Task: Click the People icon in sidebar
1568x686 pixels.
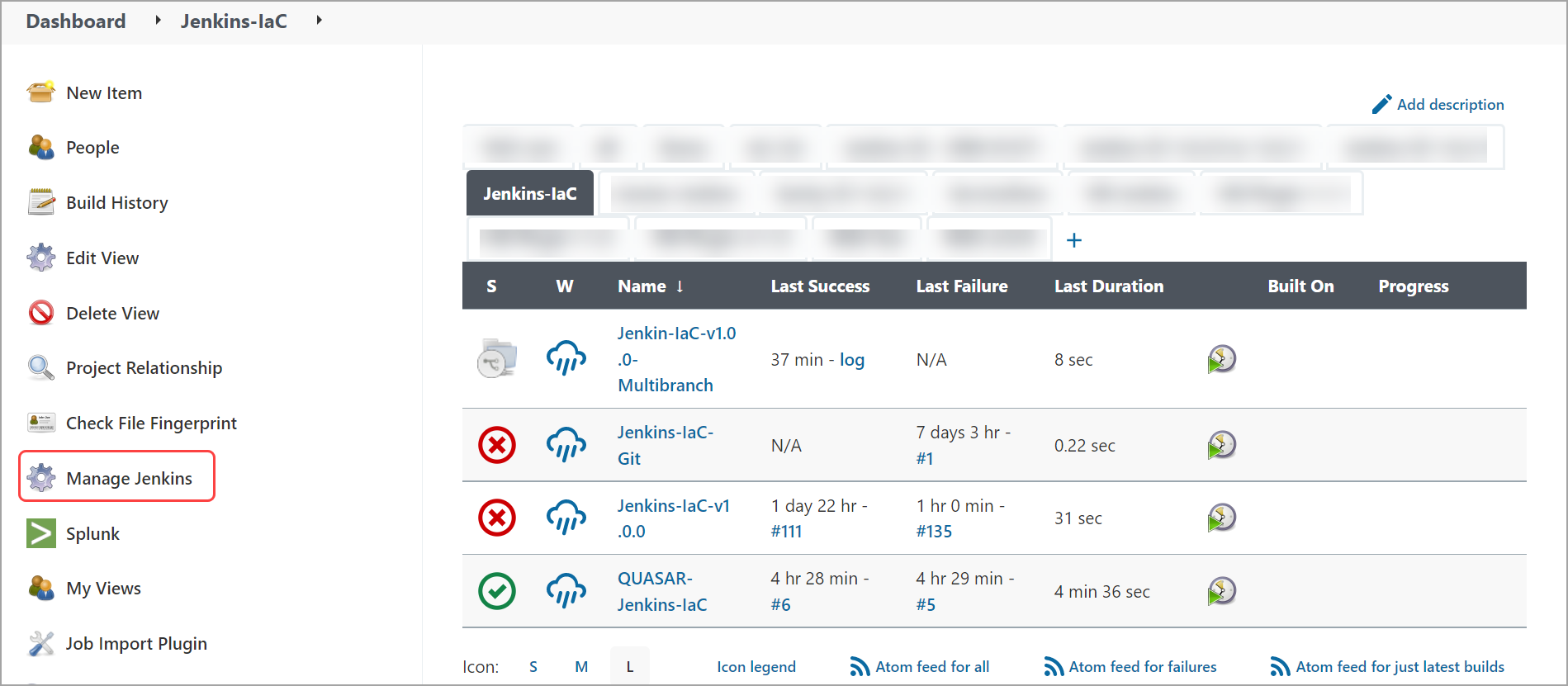Action: (x=41, y=148)
